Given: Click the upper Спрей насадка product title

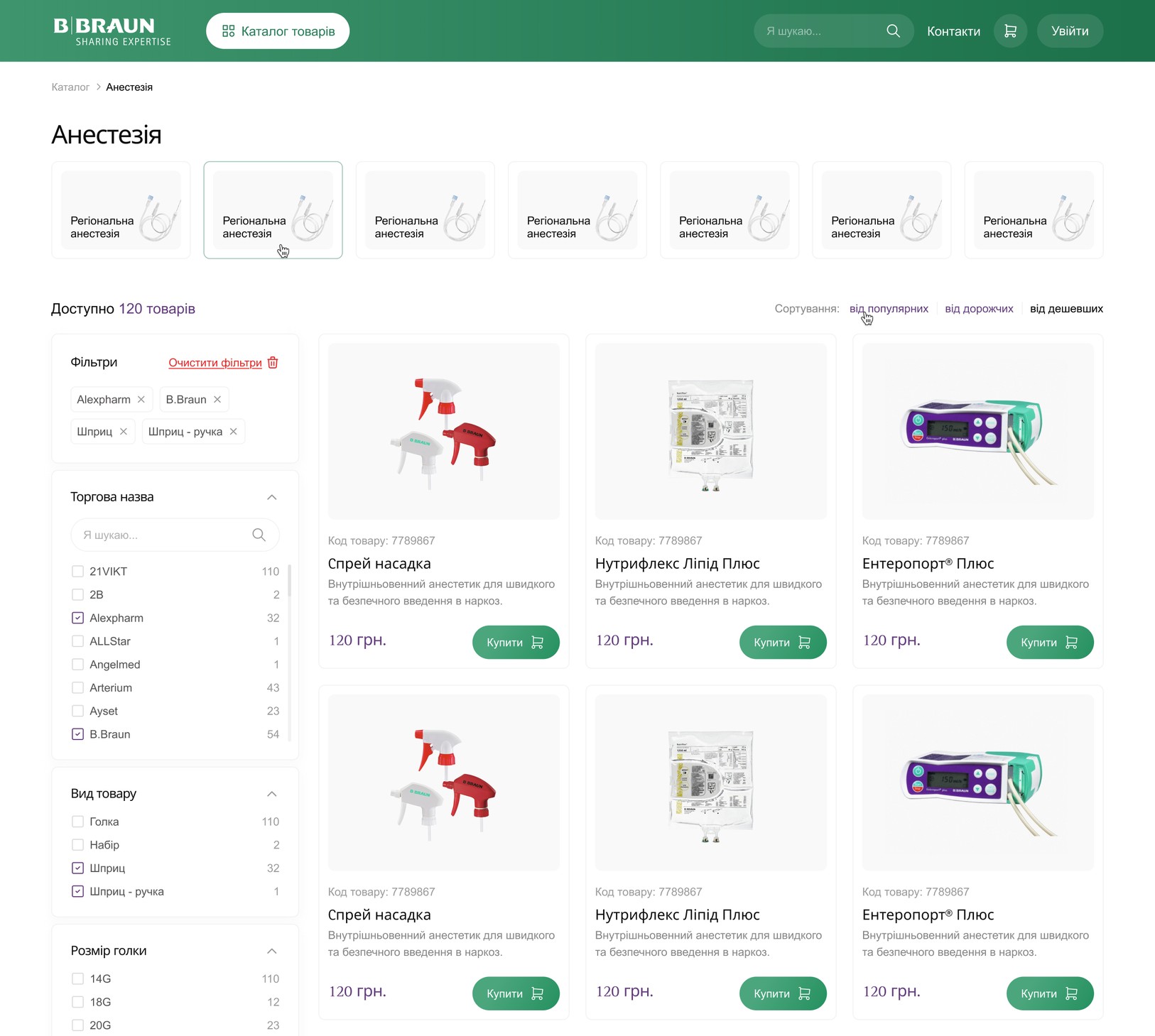Looking at the screenshot, I should click(379, 564).
